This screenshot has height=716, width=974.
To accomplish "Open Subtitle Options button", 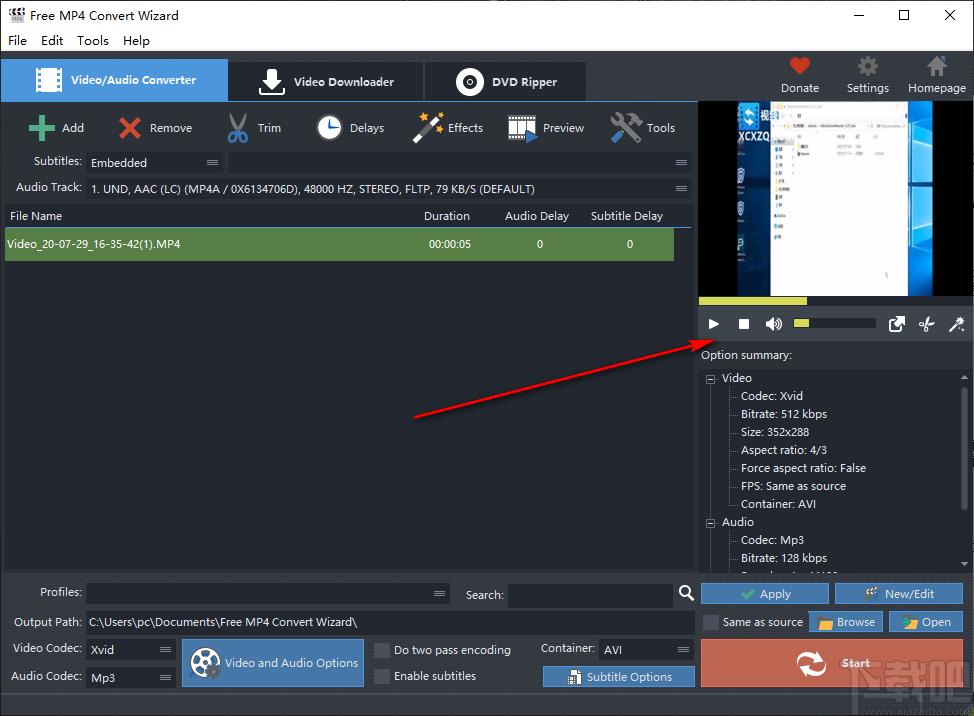I will point(619,677).
